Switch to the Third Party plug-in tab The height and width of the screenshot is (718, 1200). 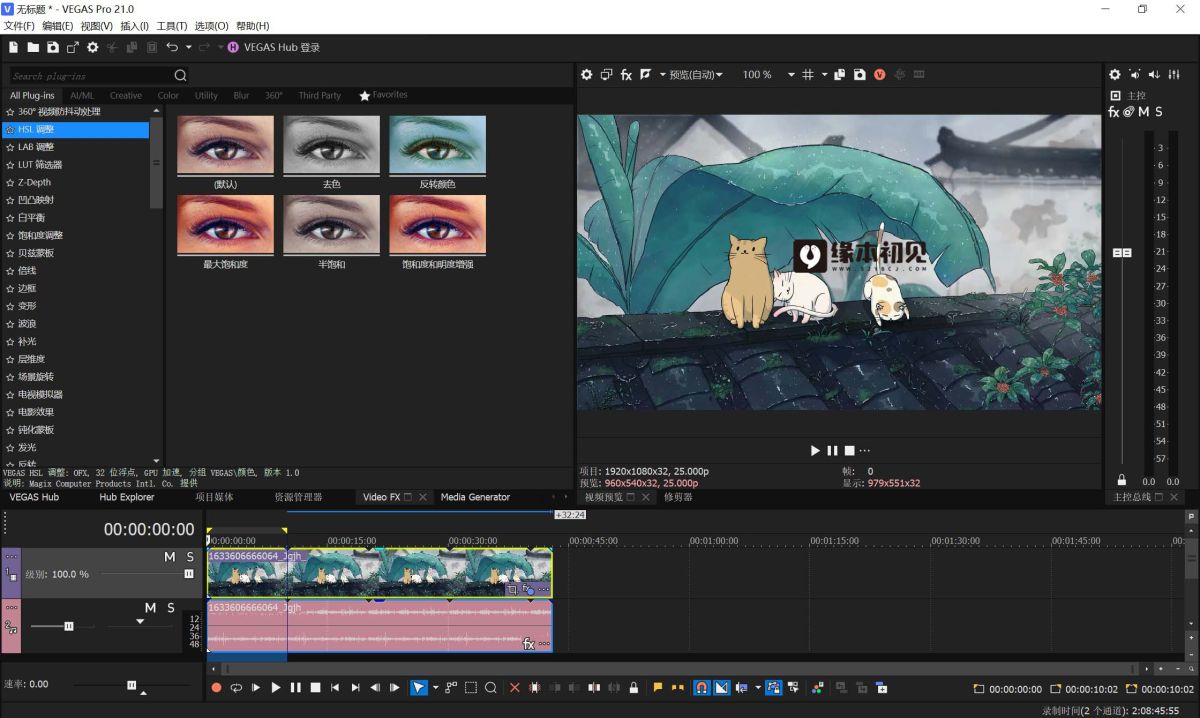319,95
